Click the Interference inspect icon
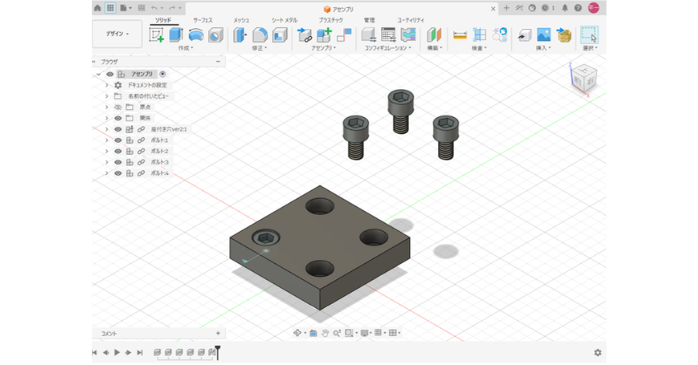698x365 pixels. point(479,35)
